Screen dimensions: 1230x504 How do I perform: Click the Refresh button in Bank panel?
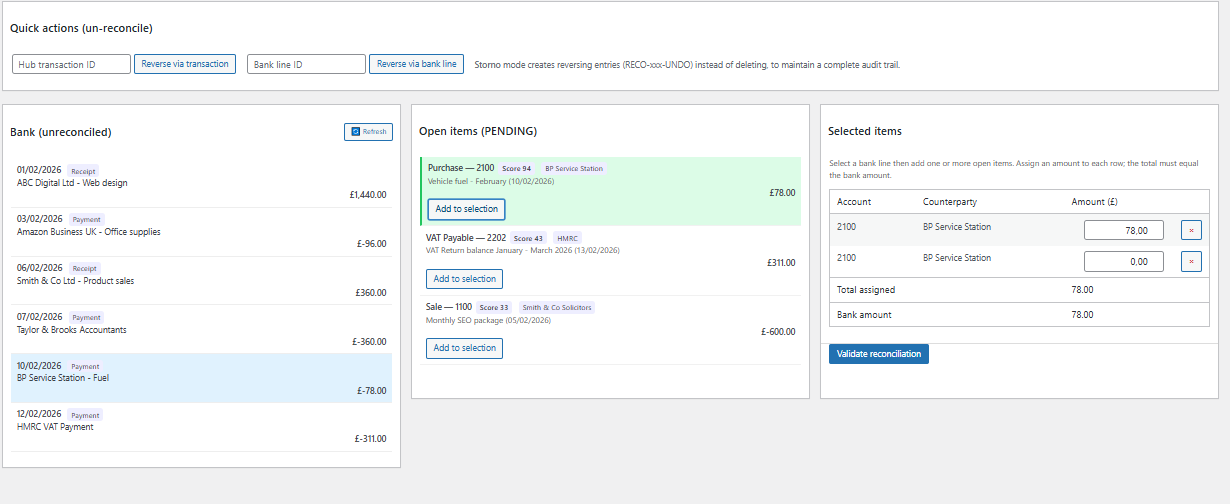tap(368, 132)
